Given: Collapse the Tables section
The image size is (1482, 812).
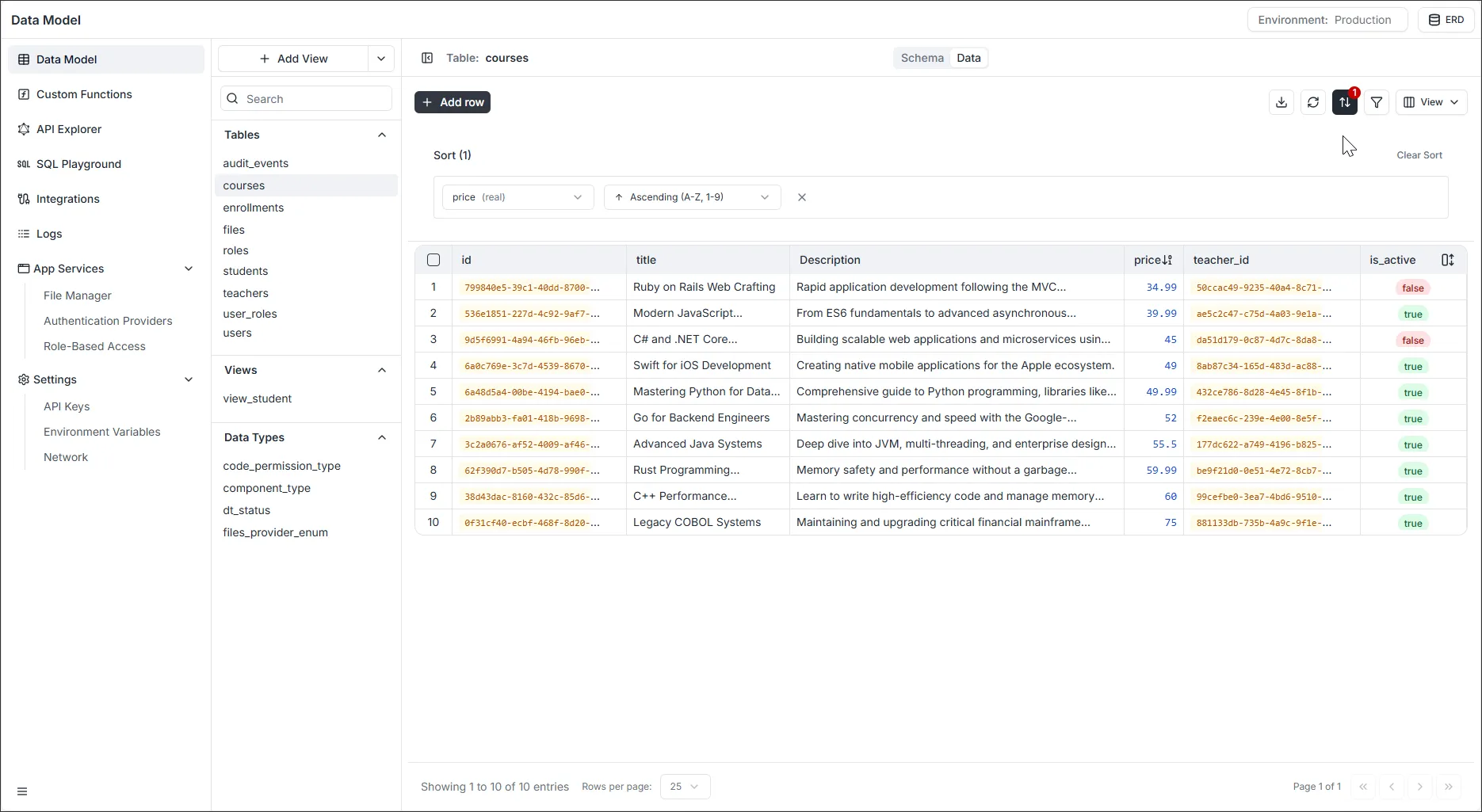Looking at the screenshot, I should pos(382,135).
